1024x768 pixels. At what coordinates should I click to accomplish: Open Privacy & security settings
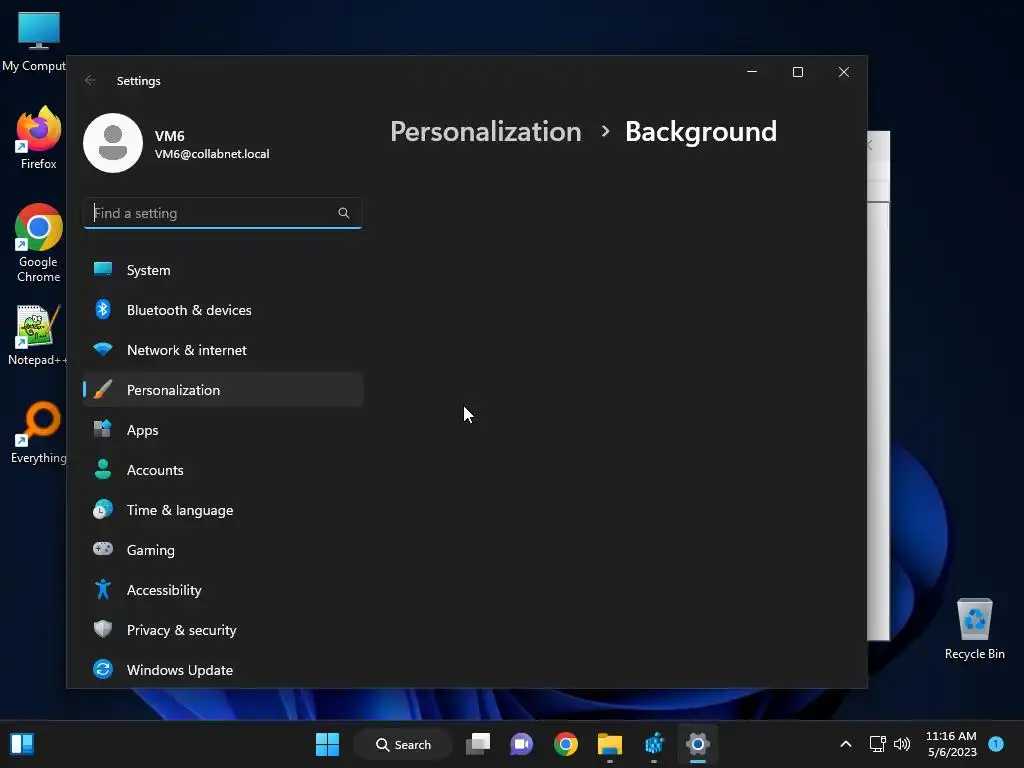pyautogui.click(x=223, y=630)
